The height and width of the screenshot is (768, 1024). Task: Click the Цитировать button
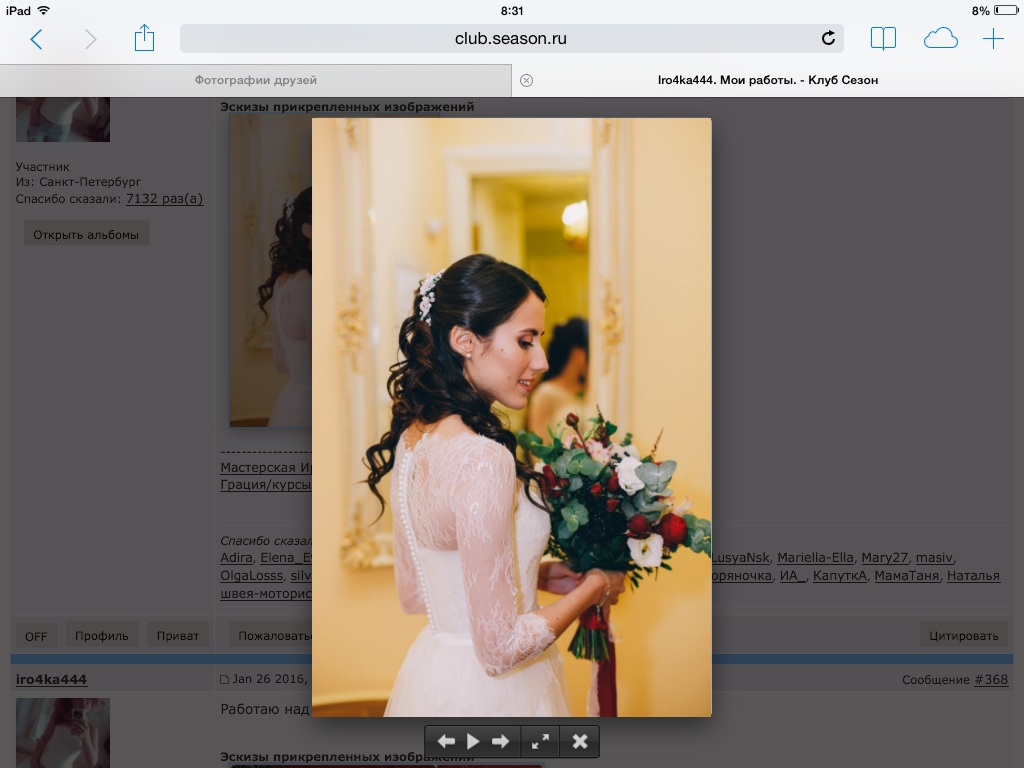(964, 635)
